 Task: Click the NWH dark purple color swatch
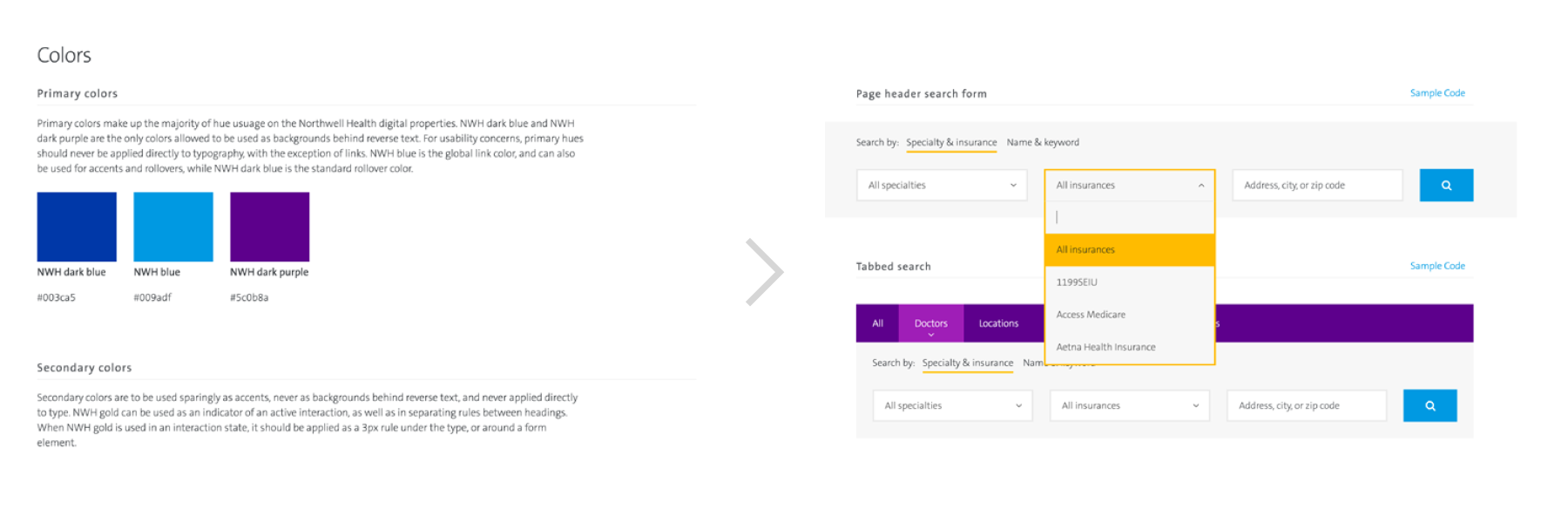[x=270, y=227]
